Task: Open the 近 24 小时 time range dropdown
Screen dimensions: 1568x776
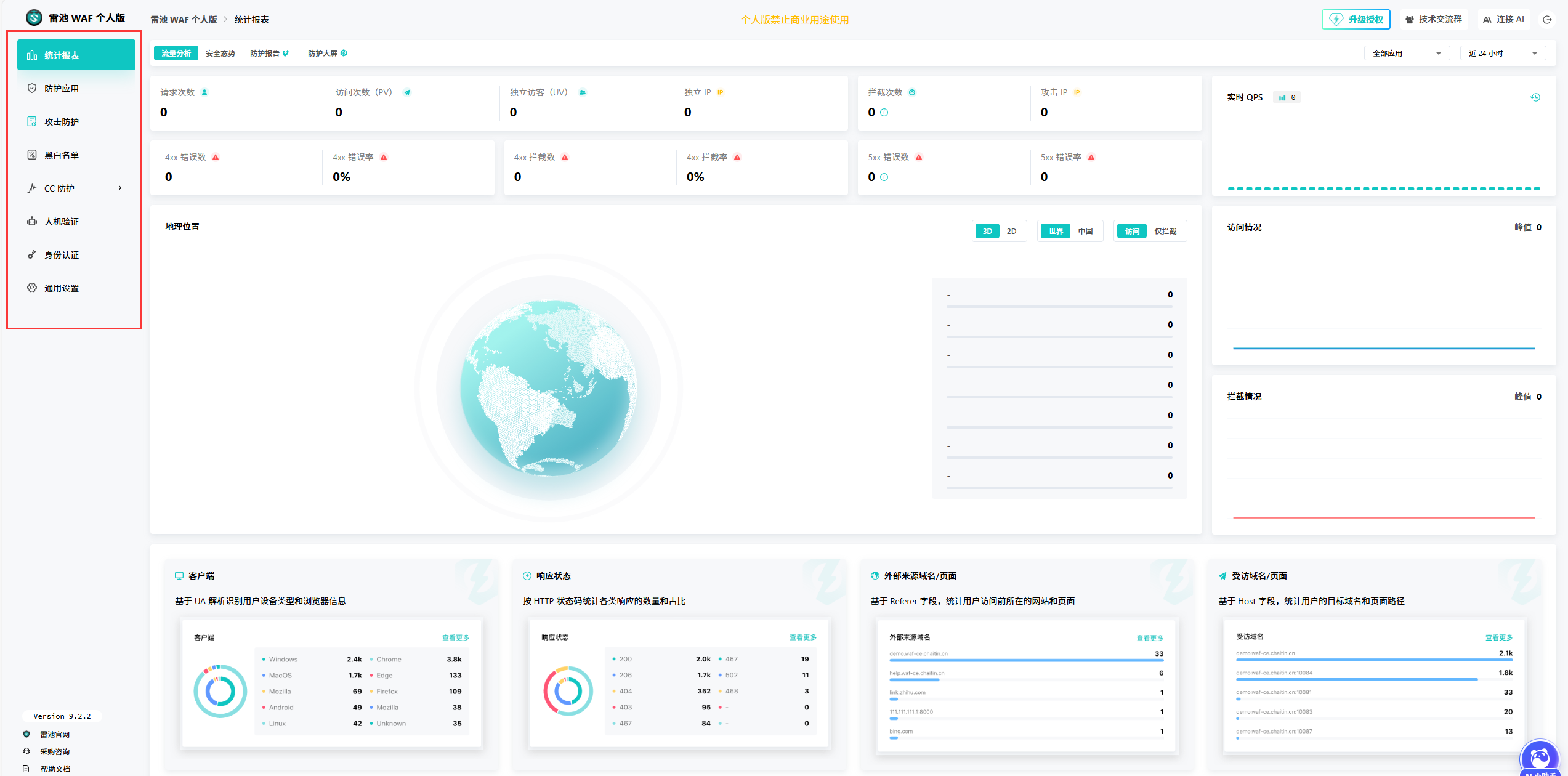Action: pyautogui.click(x=1503, y=54)
